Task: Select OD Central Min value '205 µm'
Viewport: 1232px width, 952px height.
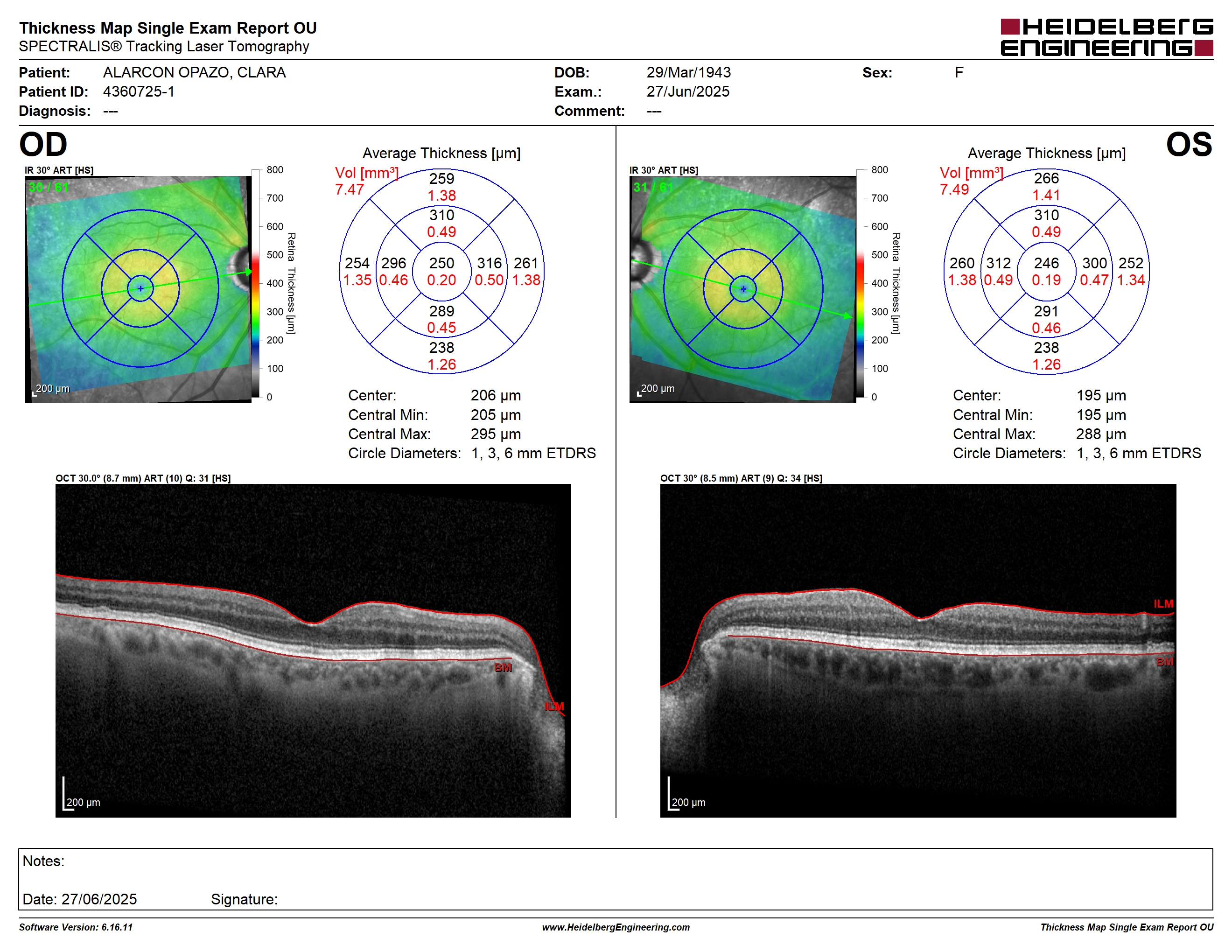Action: coord(496,415)
